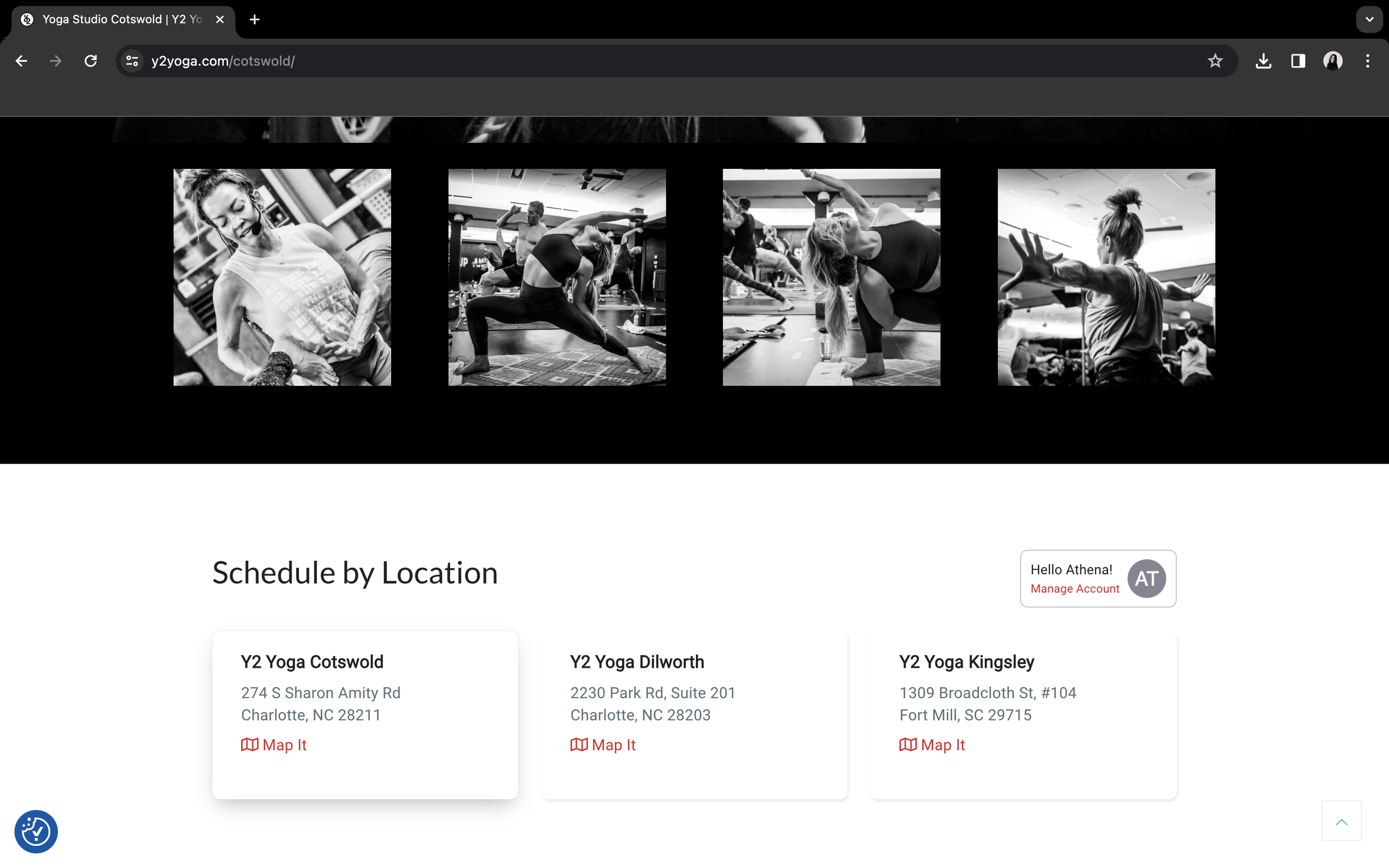Select the Y2 Yoga Kingsley location card
The width and height of the screenshot is (1389, 868).
tap(1023, 715)
